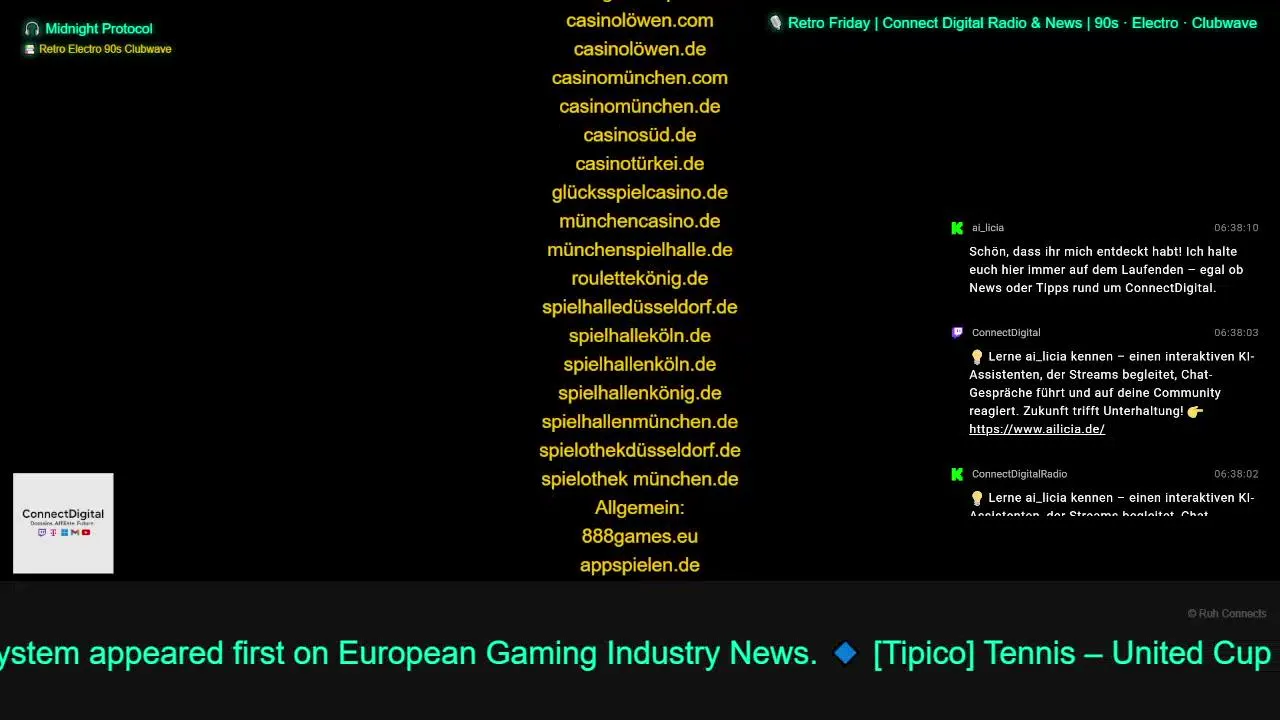Click the lightbulb emoji in ConnectDigital's message
The height and width of the screenshot is (720, 1280).
(977, 357)
